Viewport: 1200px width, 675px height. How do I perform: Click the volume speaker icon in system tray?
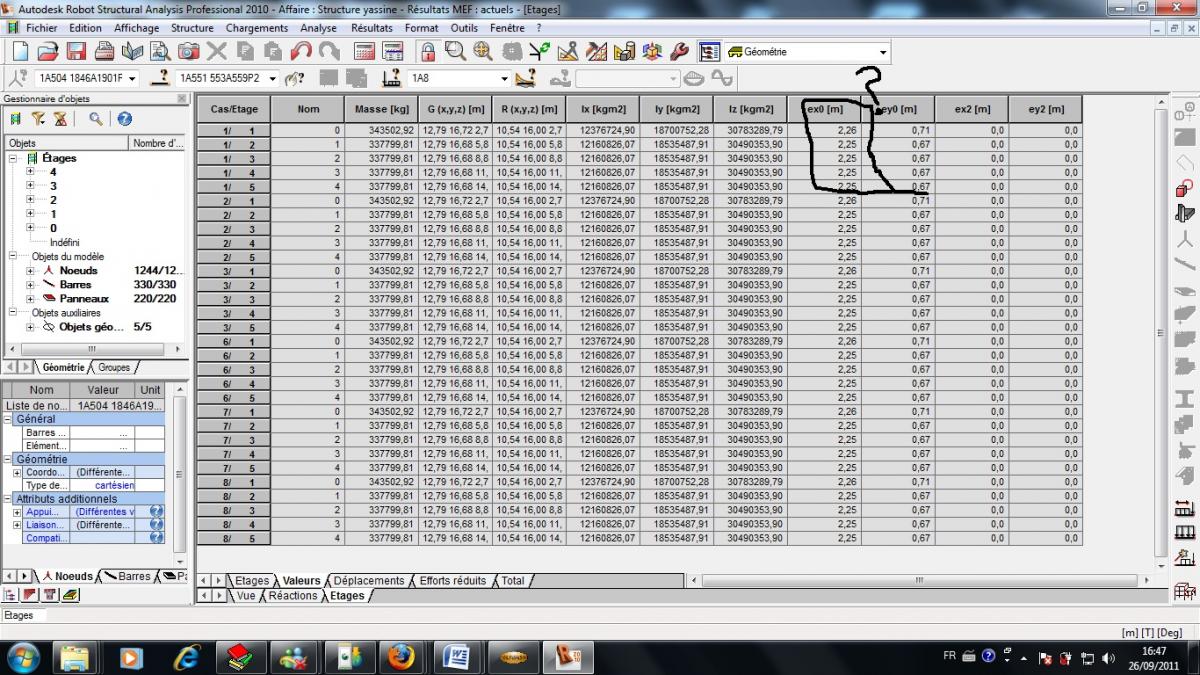point(1107,658)
